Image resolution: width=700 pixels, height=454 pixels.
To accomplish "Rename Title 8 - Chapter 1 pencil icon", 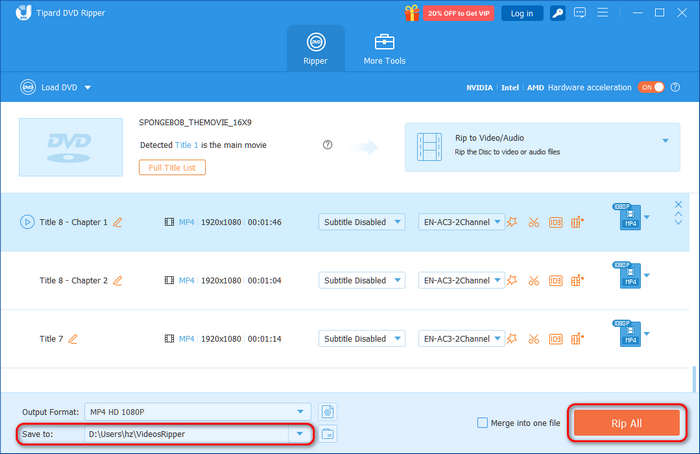I will click(117, 222).
